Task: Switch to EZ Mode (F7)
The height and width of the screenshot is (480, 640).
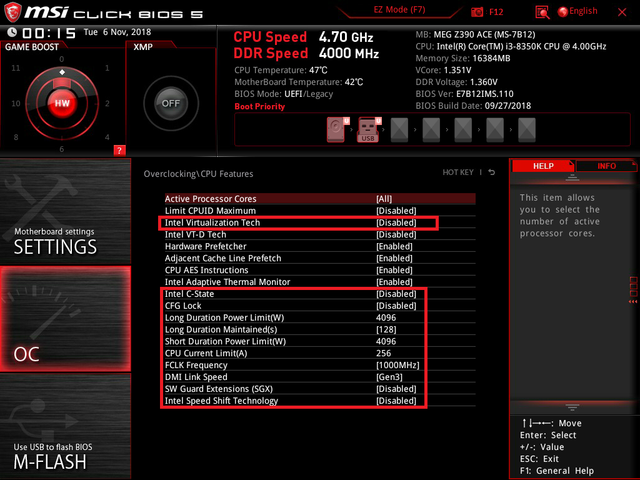Action: click(399, 10)
